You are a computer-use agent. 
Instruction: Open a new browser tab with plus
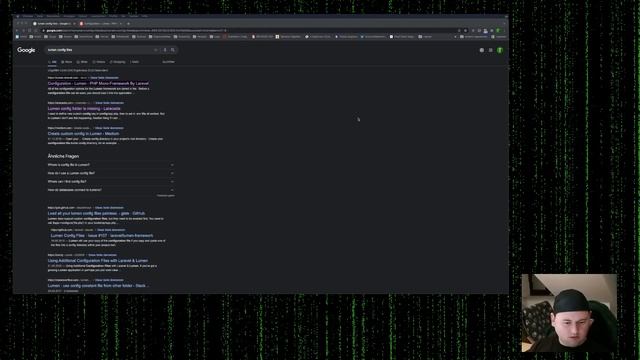(x=128, y=24)
